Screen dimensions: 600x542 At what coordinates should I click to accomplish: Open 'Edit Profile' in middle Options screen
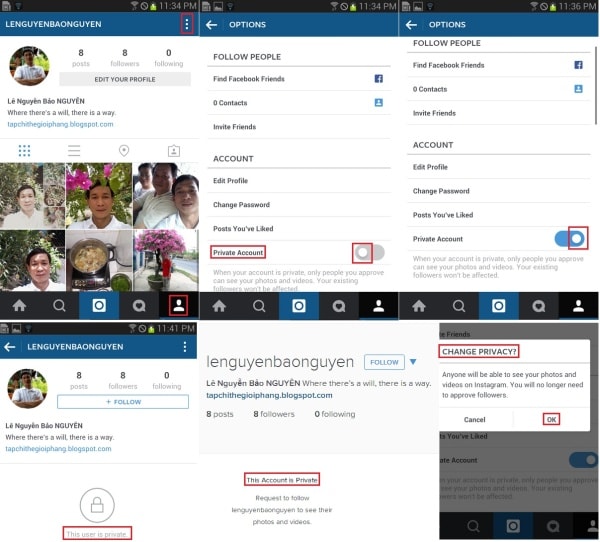pos(299,181)
